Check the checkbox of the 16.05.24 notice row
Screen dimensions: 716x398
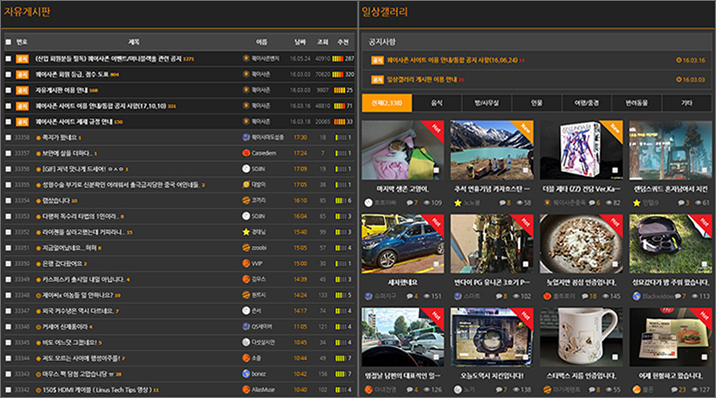(8, 58)
